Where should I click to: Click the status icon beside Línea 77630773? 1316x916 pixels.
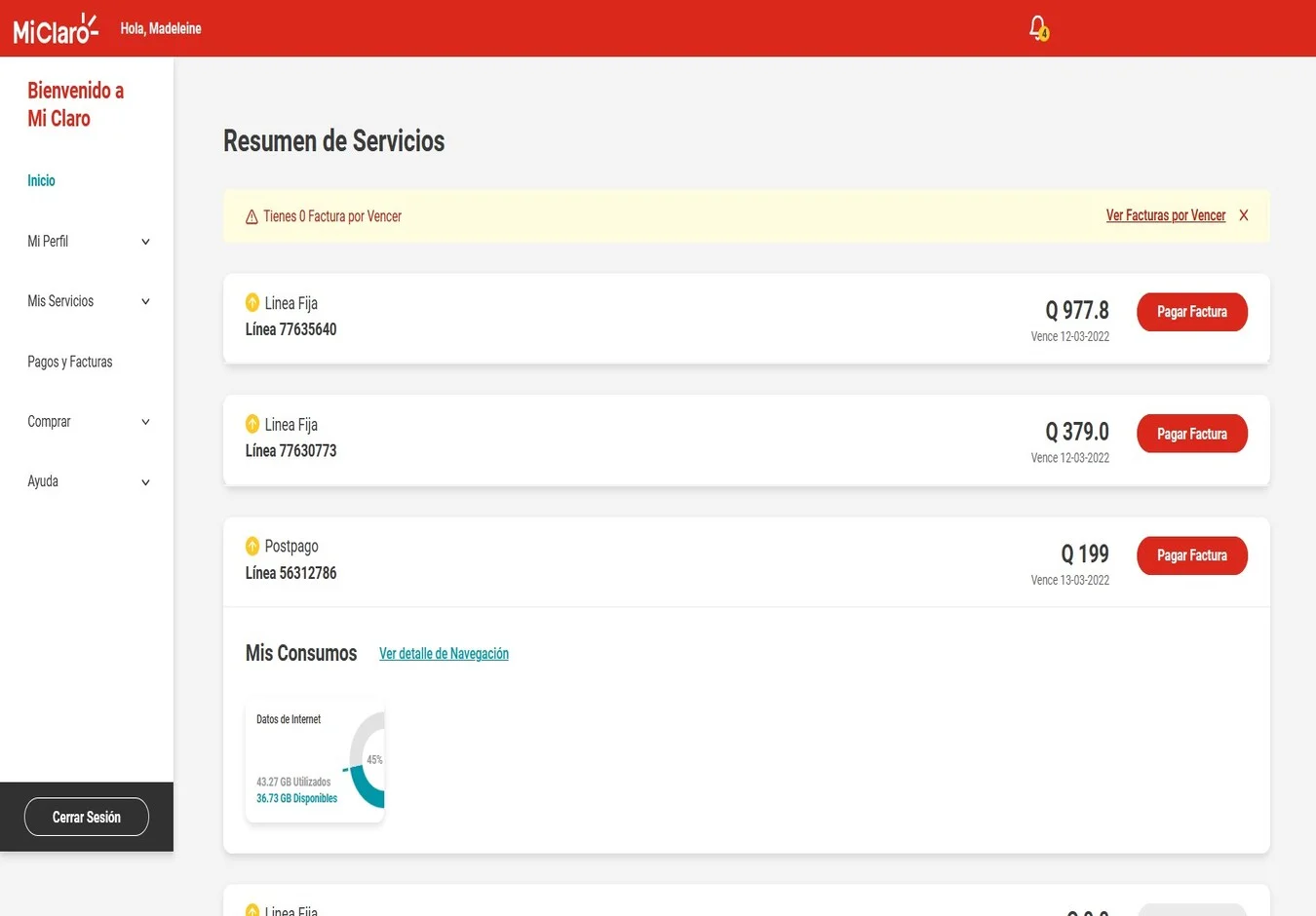252,424
